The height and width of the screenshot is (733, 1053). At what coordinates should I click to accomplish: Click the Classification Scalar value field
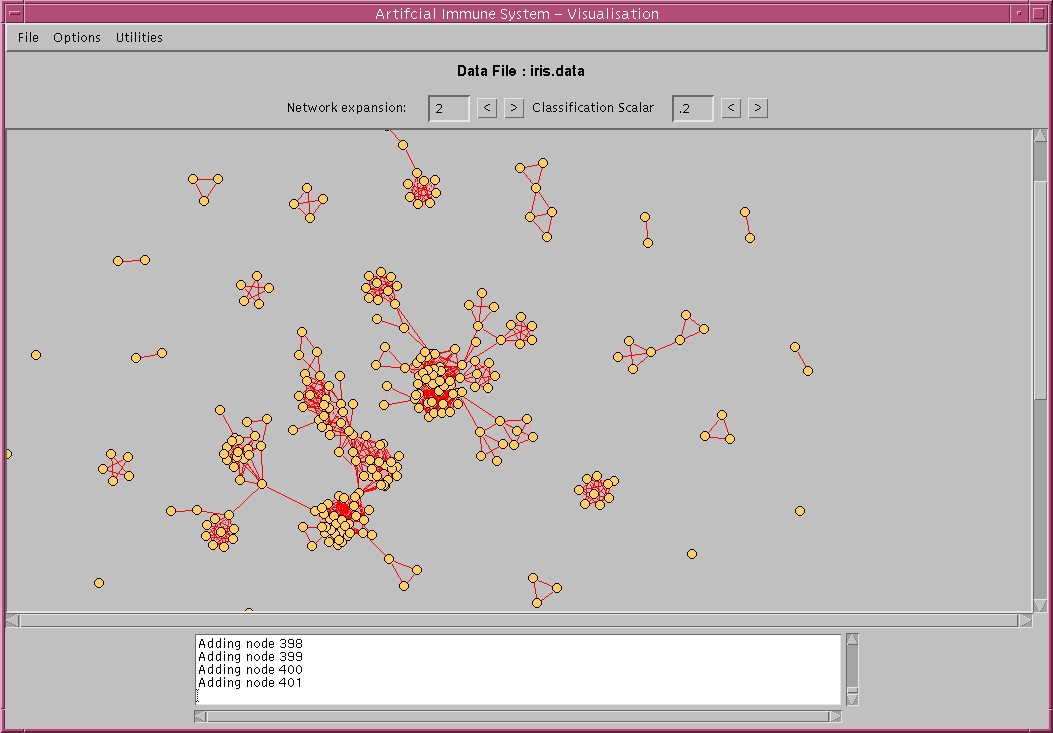693,108
